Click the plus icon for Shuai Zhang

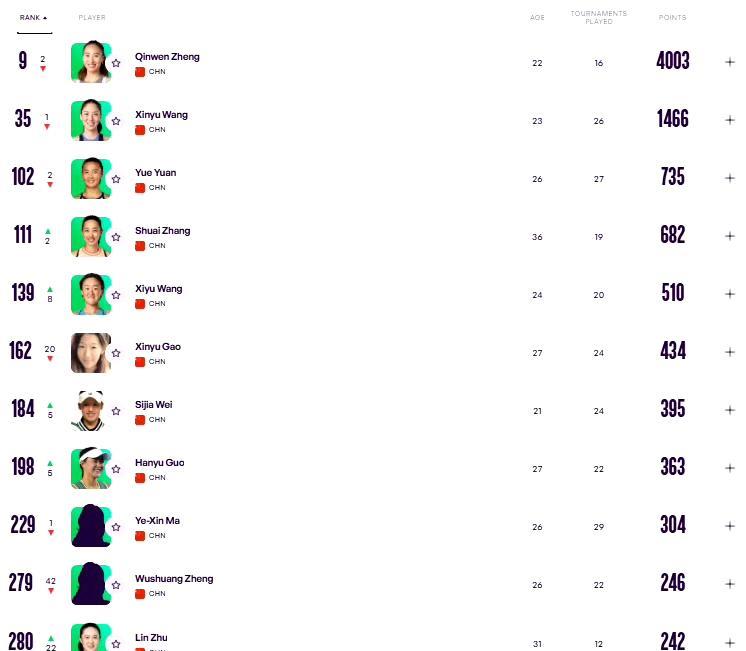coord(730,236)
